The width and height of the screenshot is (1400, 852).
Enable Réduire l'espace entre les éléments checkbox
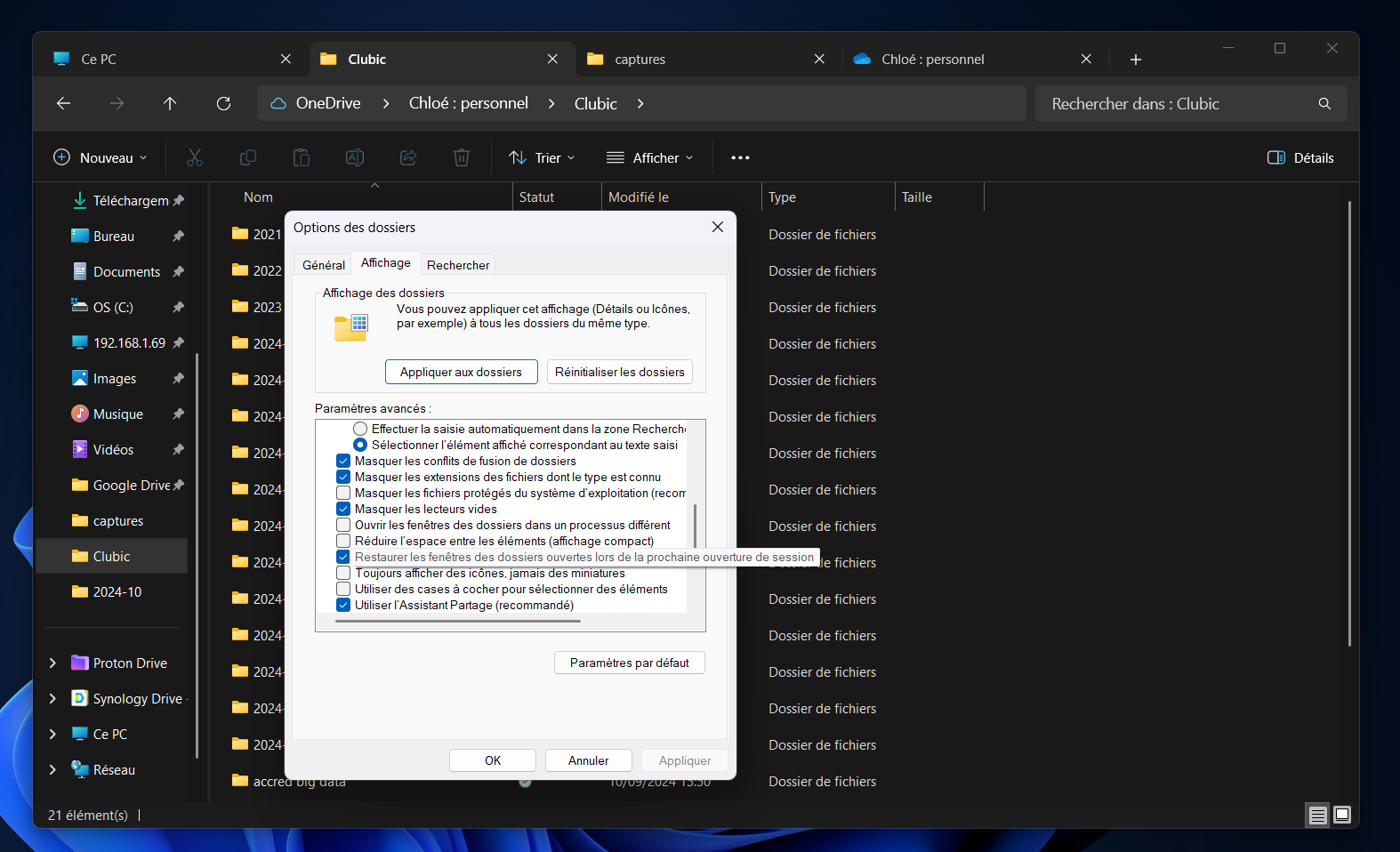click(x=343, y=542)
